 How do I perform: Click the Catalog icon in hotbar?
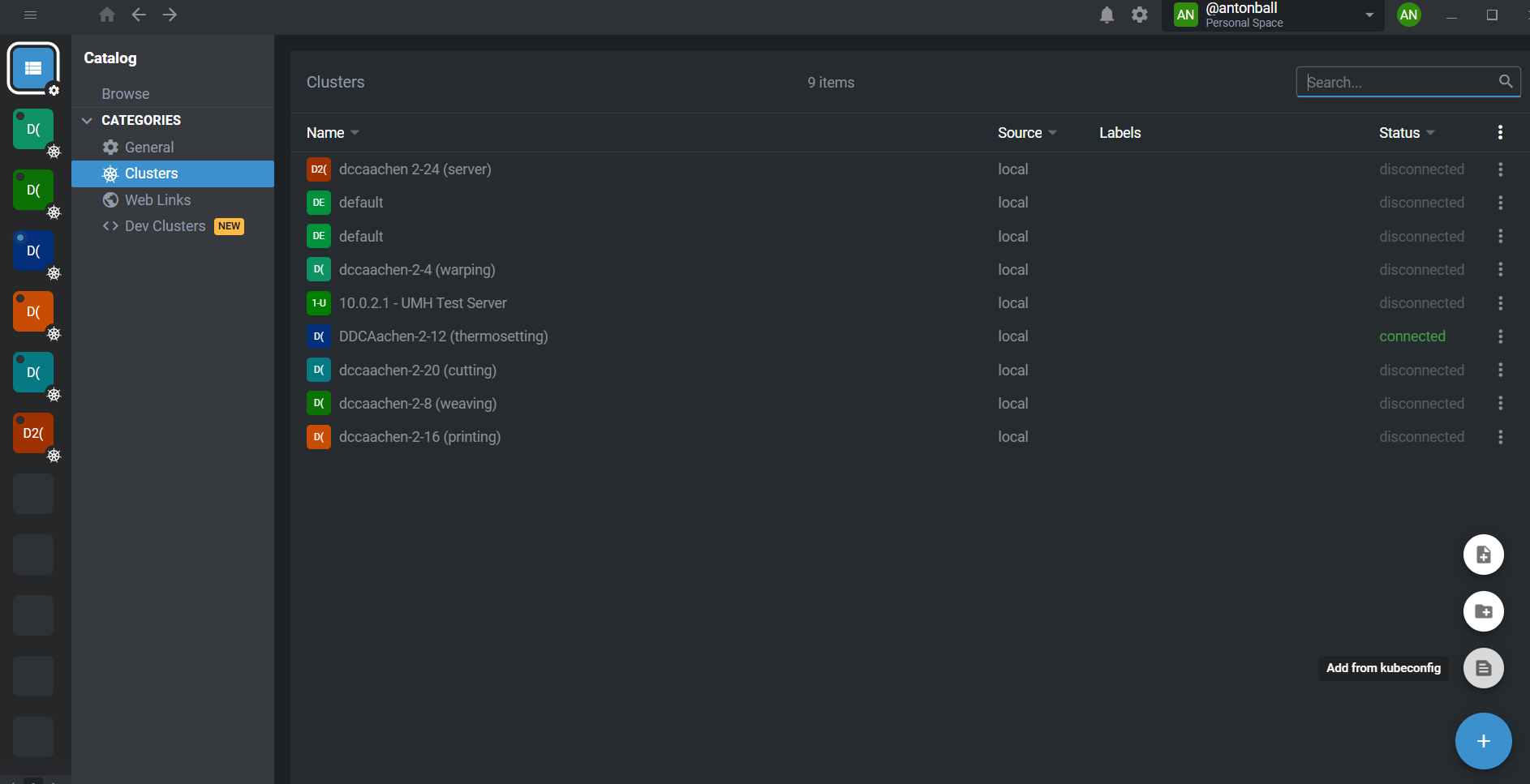point(33,68)
